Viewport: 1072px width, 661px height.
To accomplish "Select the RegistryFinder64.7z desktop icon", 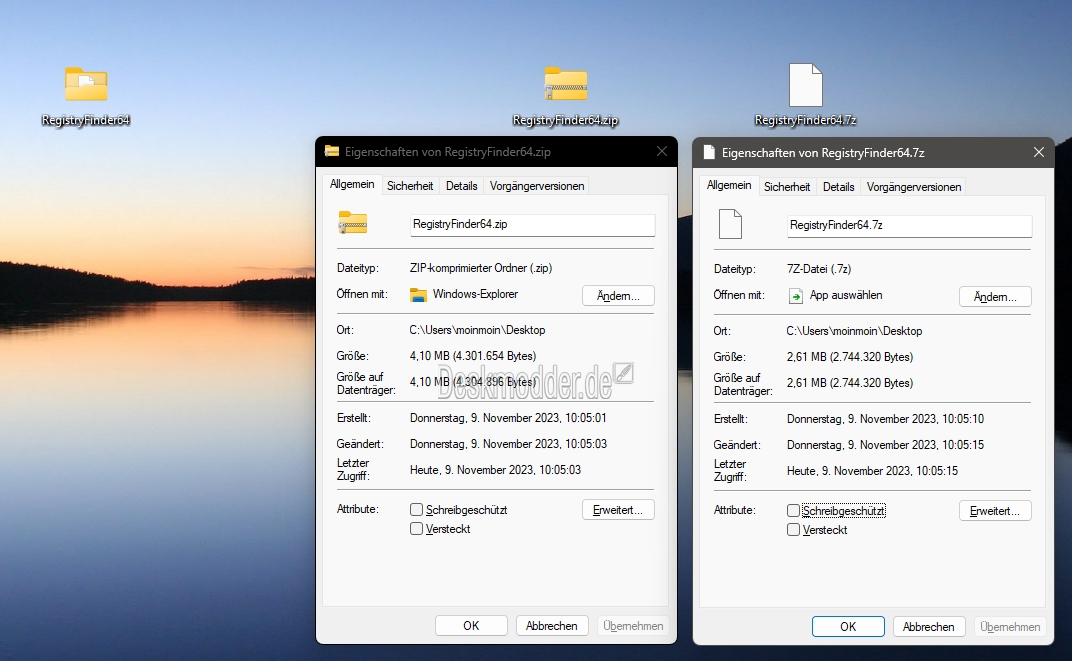I will click(805, 95).
